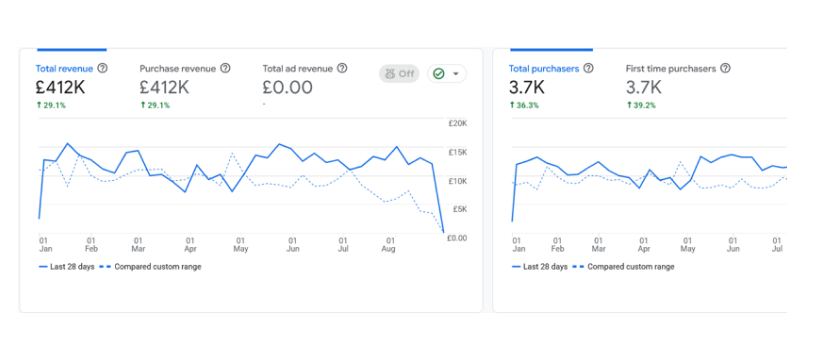
Task: Click the £5K axis label
Action: [460, 209]
